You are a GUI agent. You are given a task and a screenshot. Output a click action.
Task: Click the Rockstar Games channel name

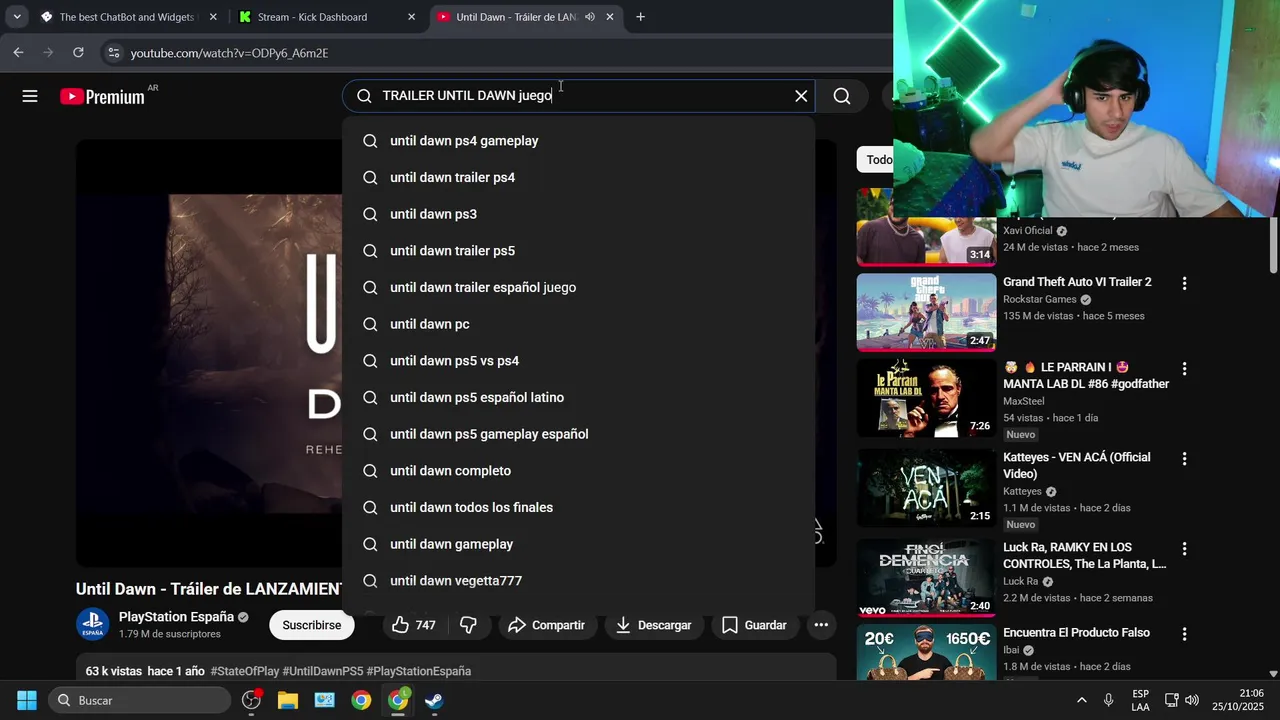[1040, 299]
